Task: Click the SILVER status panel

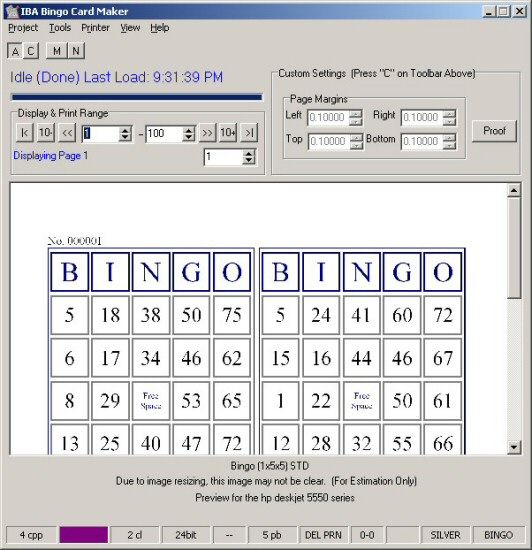Action: tap(445, 535)
